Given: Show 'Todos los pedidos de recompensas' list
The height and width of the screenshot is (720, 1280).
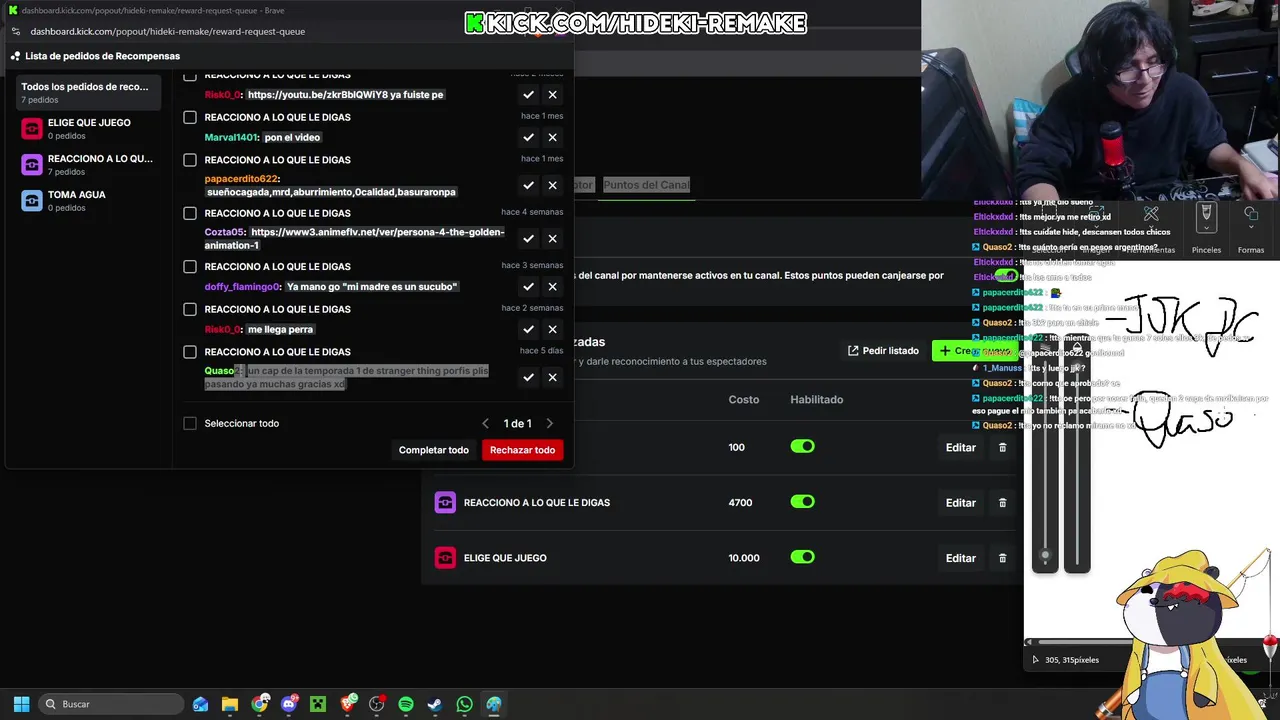Looking at the screenshot, I should tap(86, 92).
